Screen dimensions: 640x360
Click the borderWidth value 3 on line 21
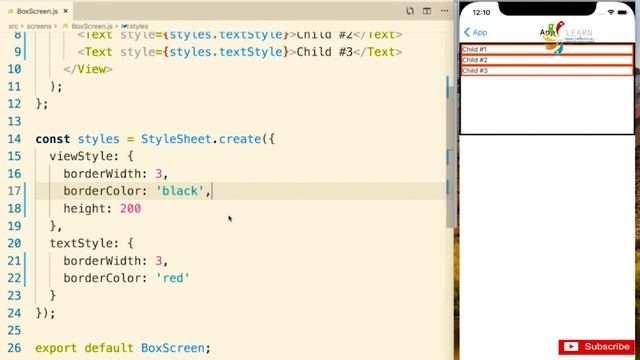click(x=159, y=261)
